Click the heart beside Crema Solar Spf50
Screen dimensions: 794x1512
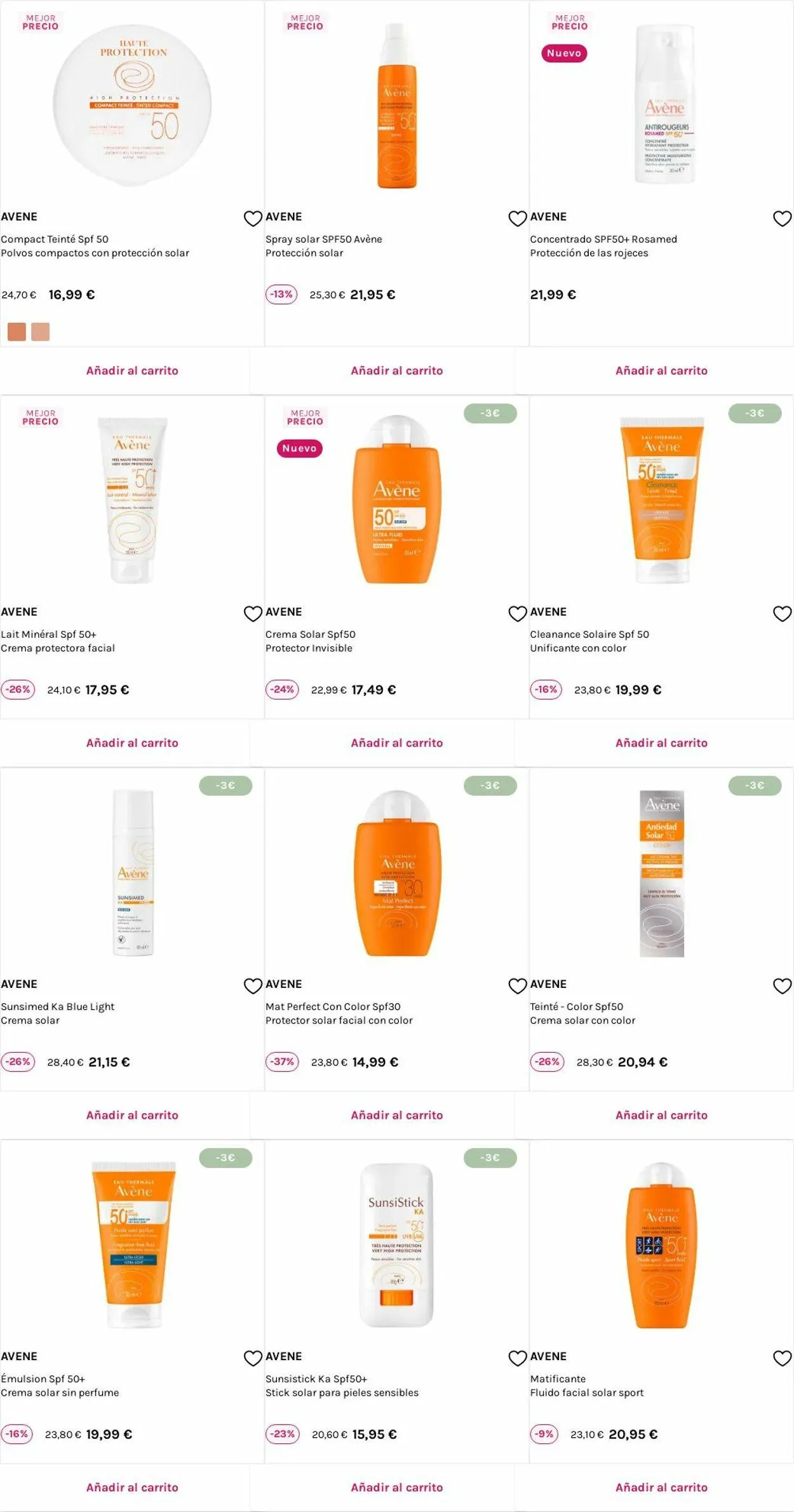[x=518, y=614]
